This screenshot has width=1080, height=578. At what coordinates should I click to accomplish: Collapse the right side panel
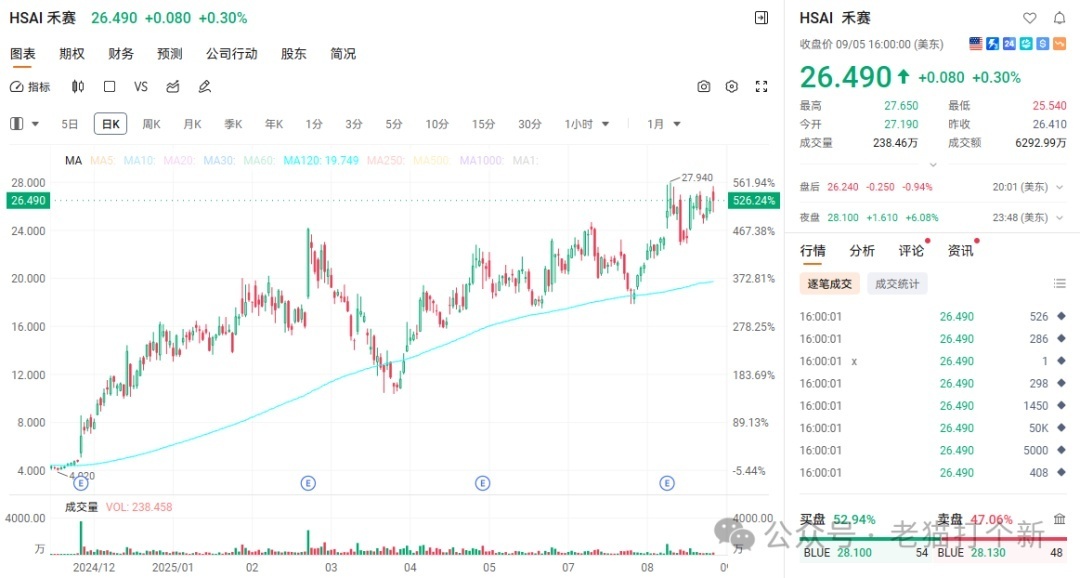tap(761, 18)
